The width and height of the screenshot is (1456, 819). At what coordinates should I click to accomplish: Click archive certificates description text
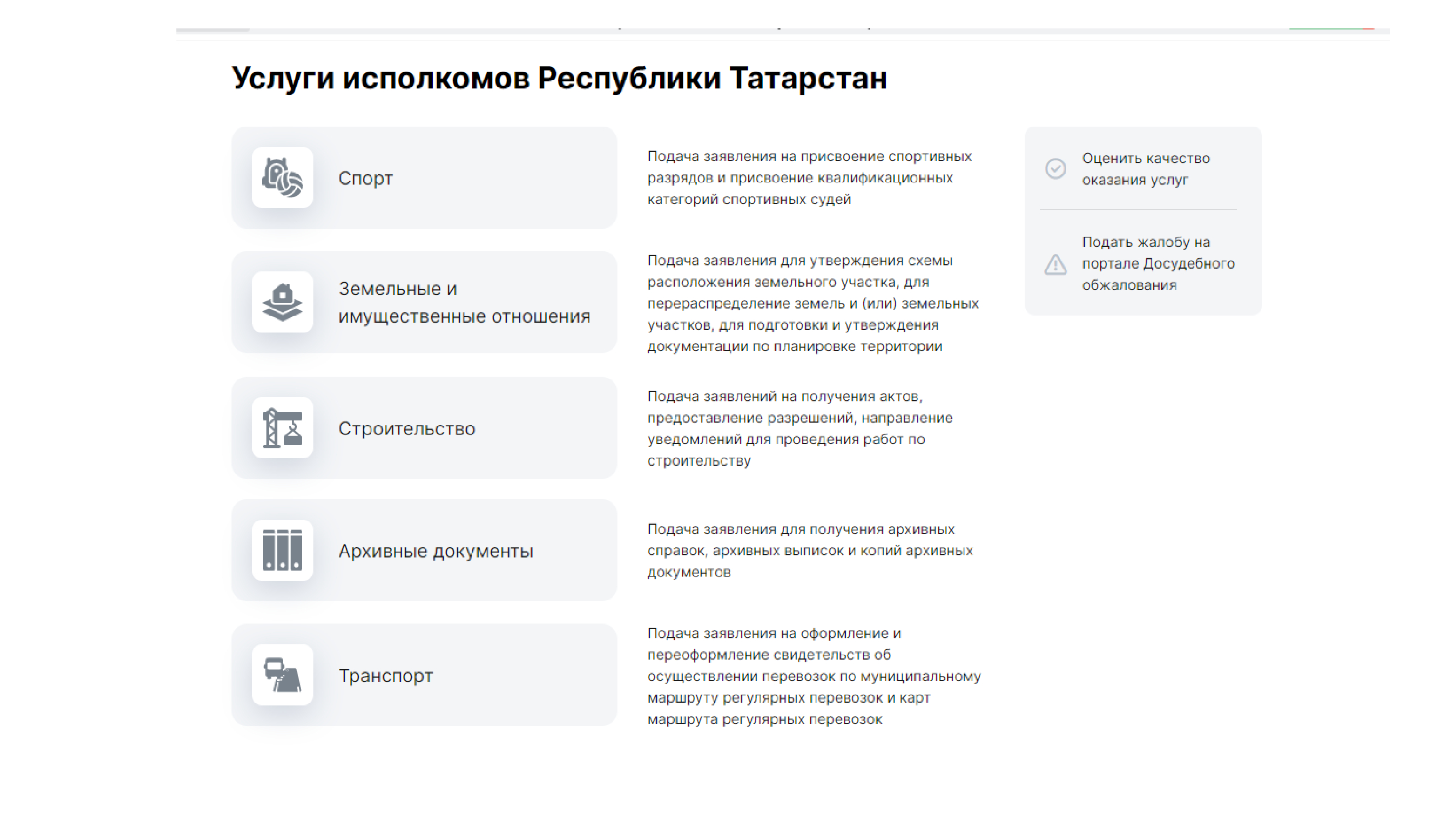point(810,550)
